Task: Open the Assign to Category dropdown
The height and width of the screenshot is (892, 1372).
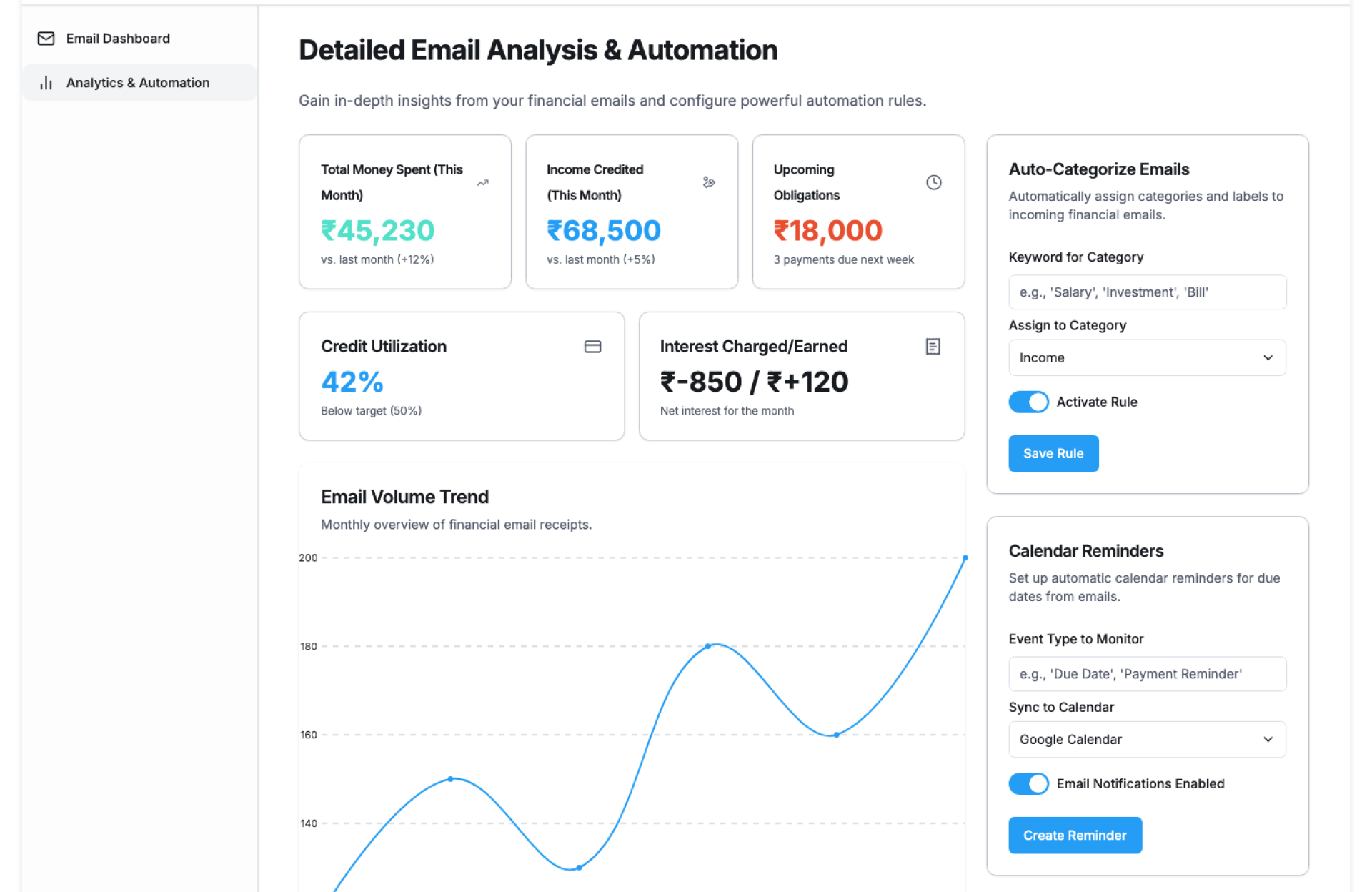Action: coord(1146,357)
